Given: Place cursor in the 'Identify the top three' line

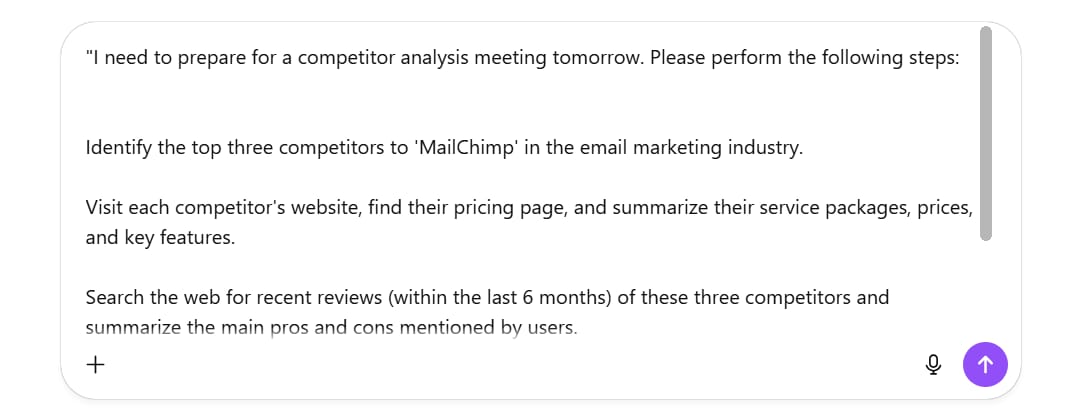Looking at the screenshot, I should (x=444, y=148).
